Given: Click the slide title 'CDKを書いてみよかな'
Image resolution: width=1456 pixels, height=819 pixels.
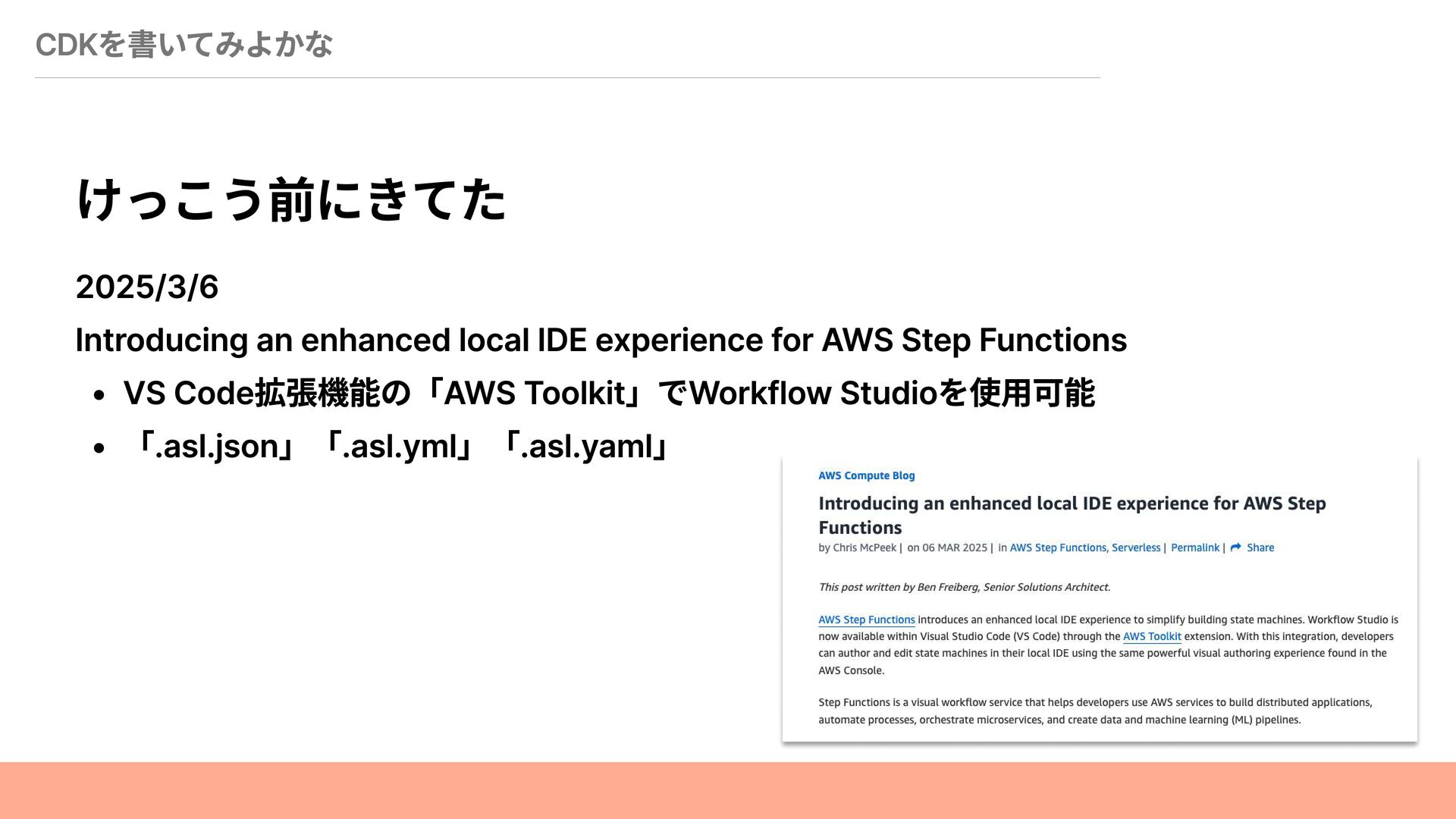Looking at the screenshot, I should 184,44.
